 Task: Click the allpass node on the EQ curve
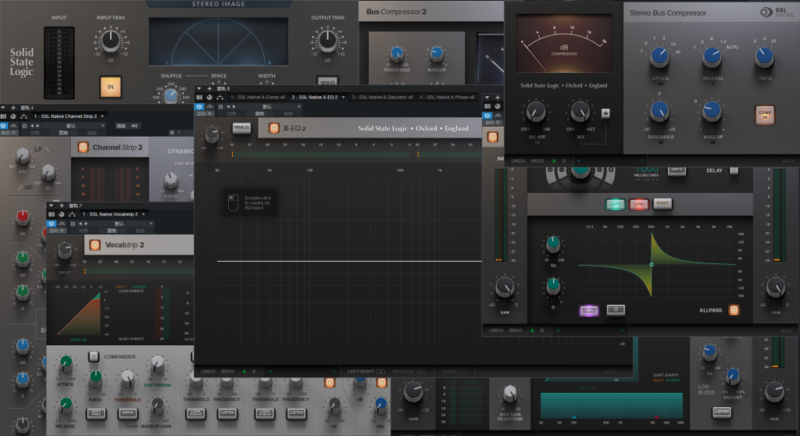coord(651,265)
